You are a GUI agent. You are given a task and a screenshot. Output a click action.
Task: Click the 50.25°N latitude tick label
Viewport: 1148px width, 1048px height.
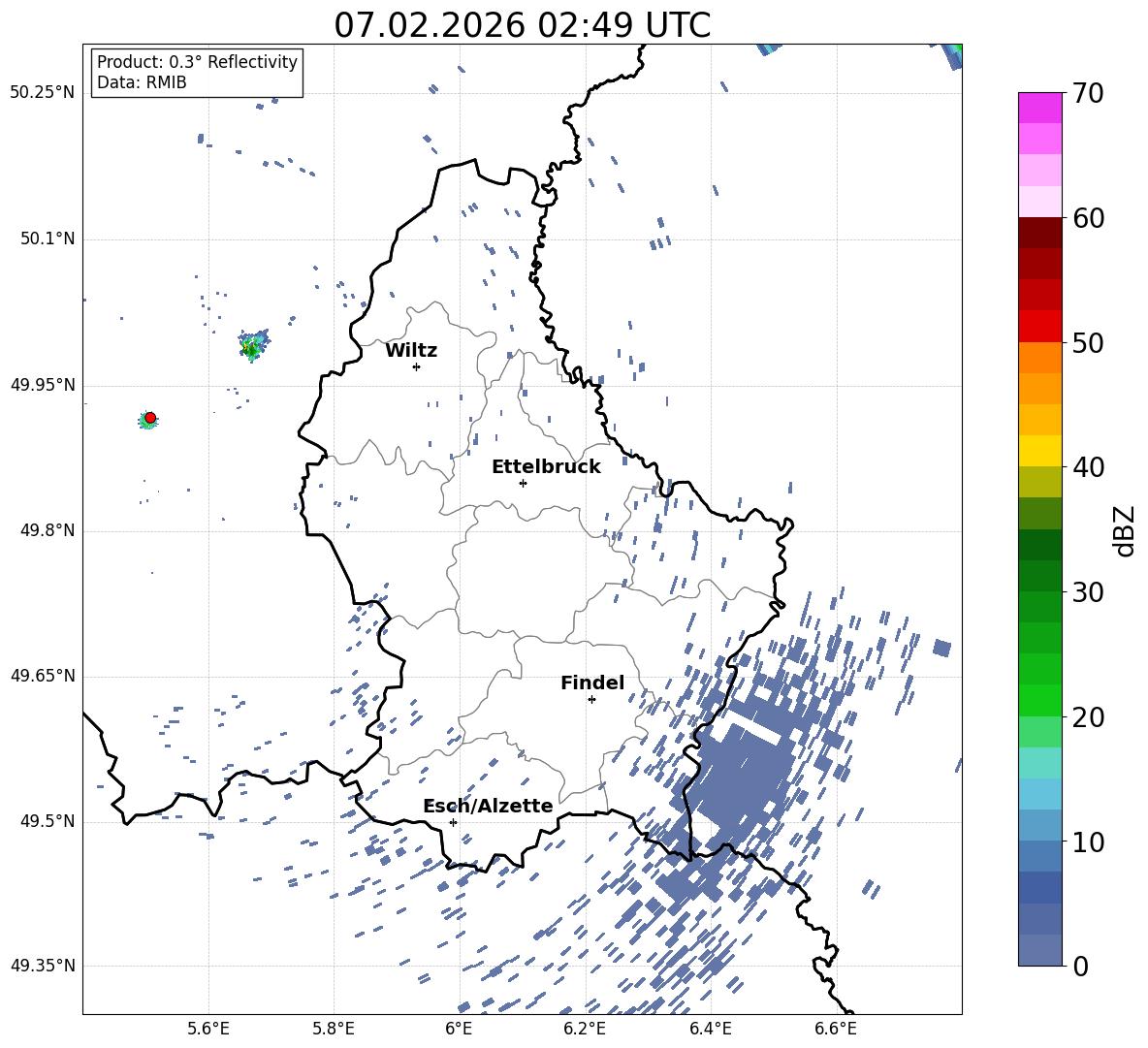[42, 93]
